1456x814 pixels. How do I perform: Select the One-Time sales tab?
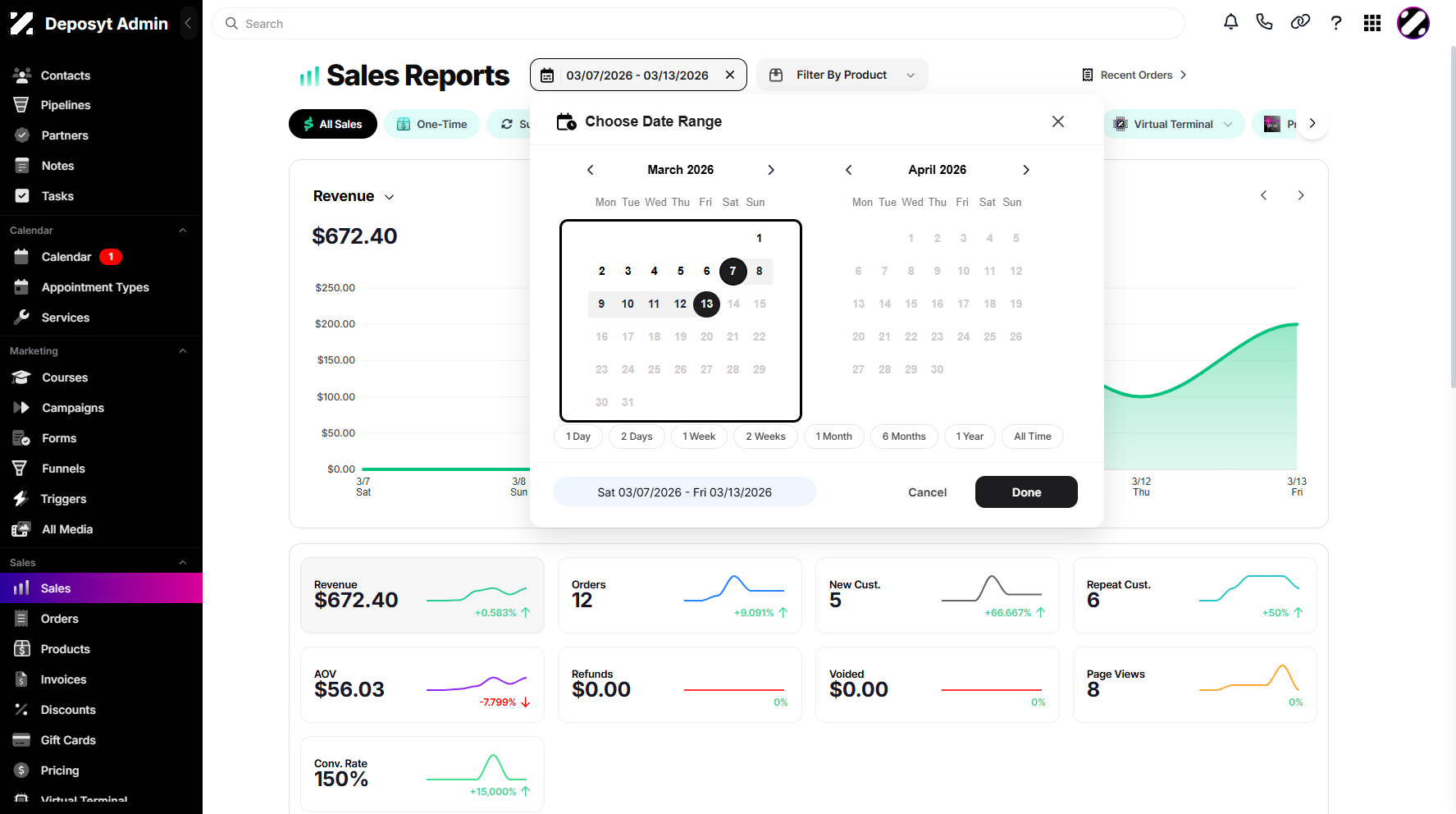pos(431,124)
